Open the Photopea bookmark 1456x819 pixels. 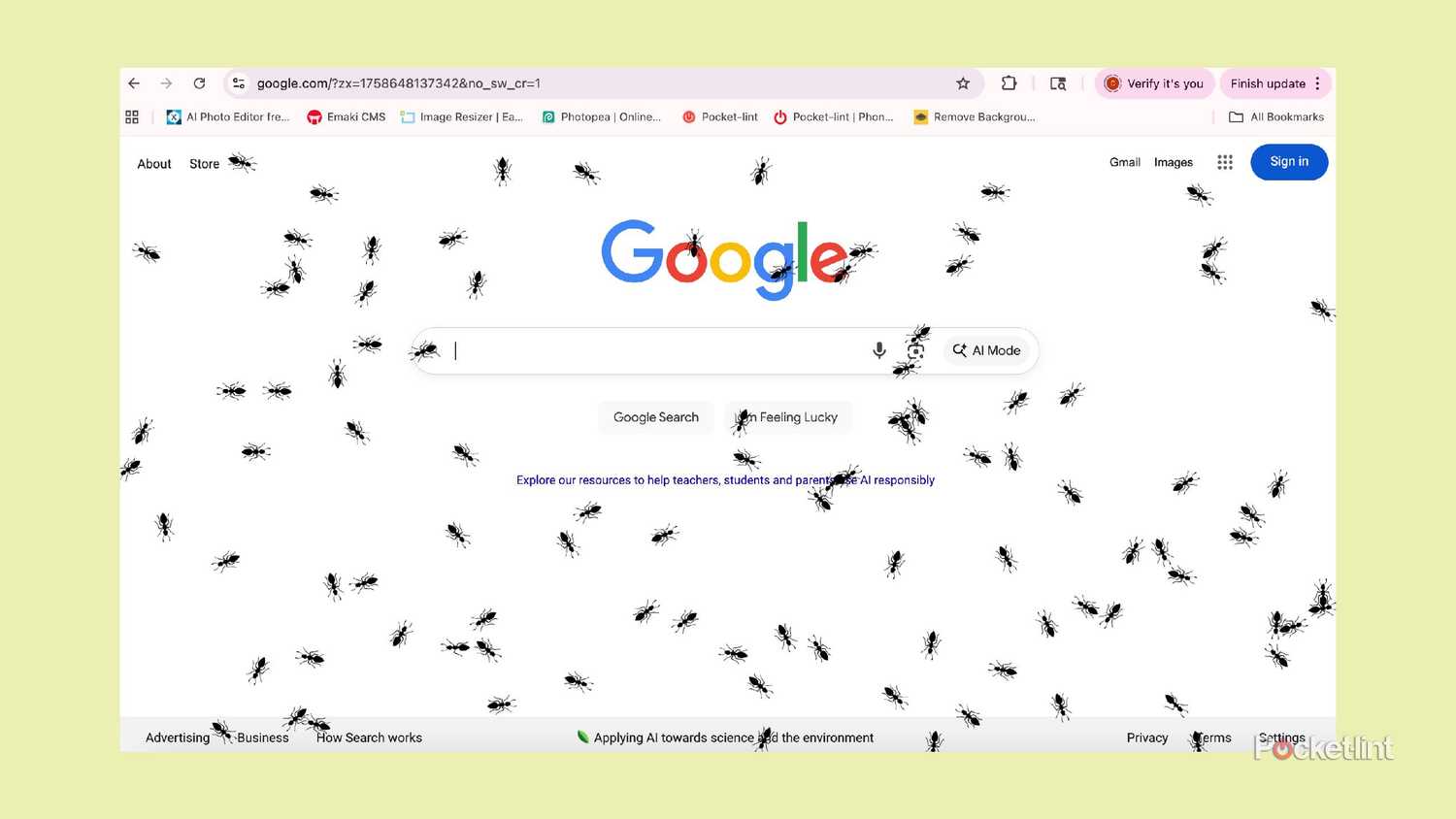pos(601,116)
